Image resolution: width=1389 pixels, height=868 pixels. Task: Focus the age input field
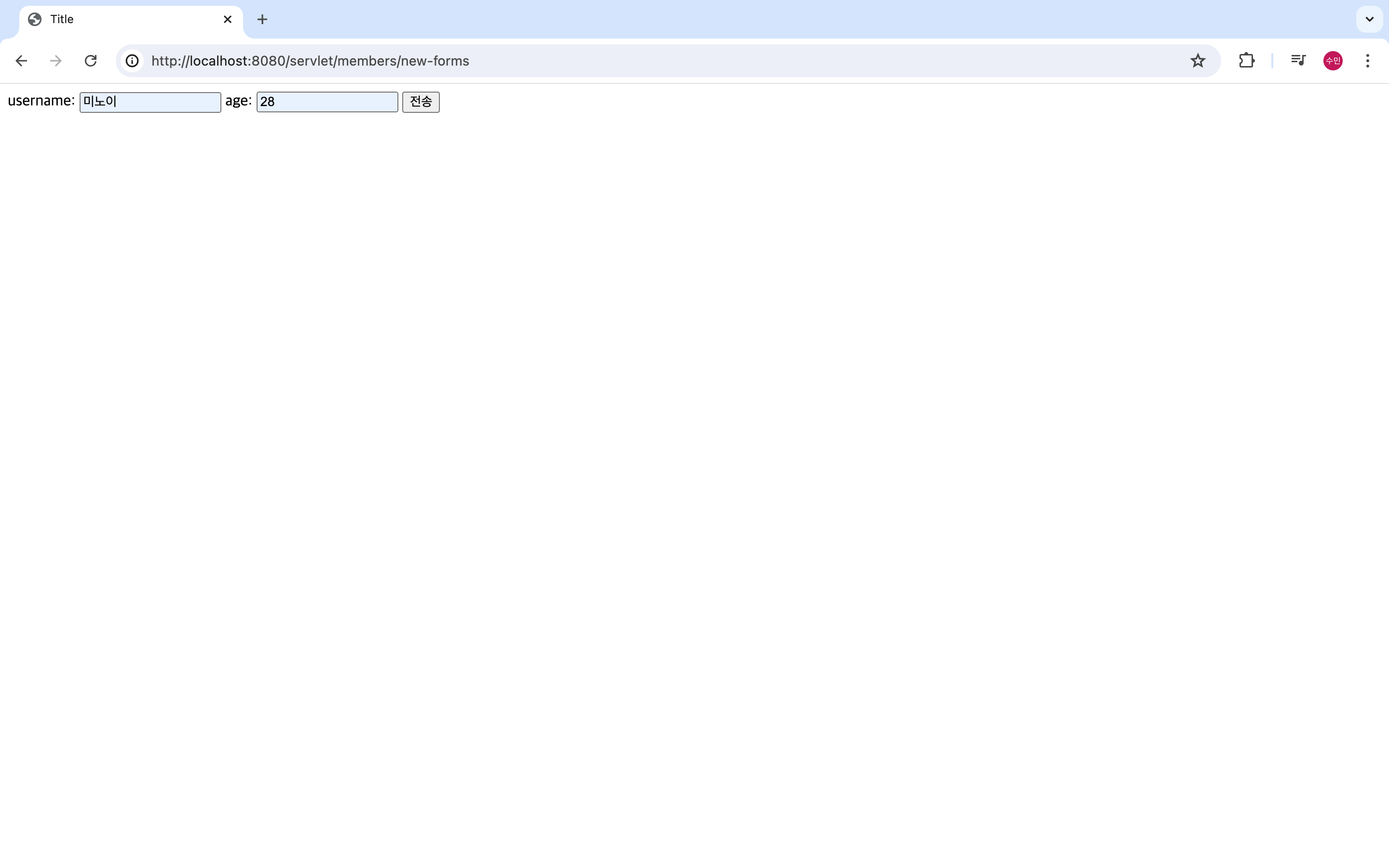tap(327, 102)
